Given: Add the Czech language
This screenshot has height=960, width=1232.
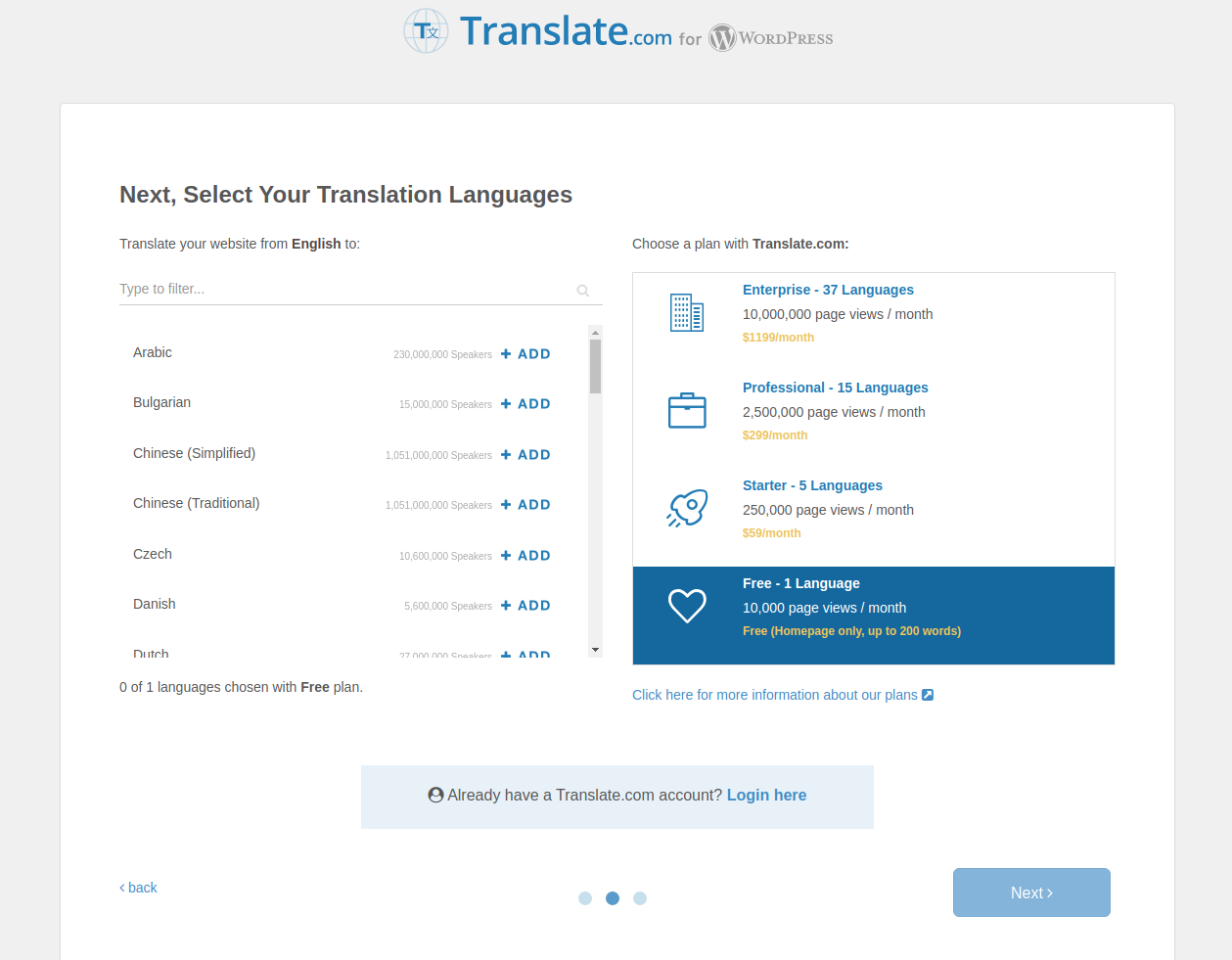Looking at the screenshot, I should point(525,556).
